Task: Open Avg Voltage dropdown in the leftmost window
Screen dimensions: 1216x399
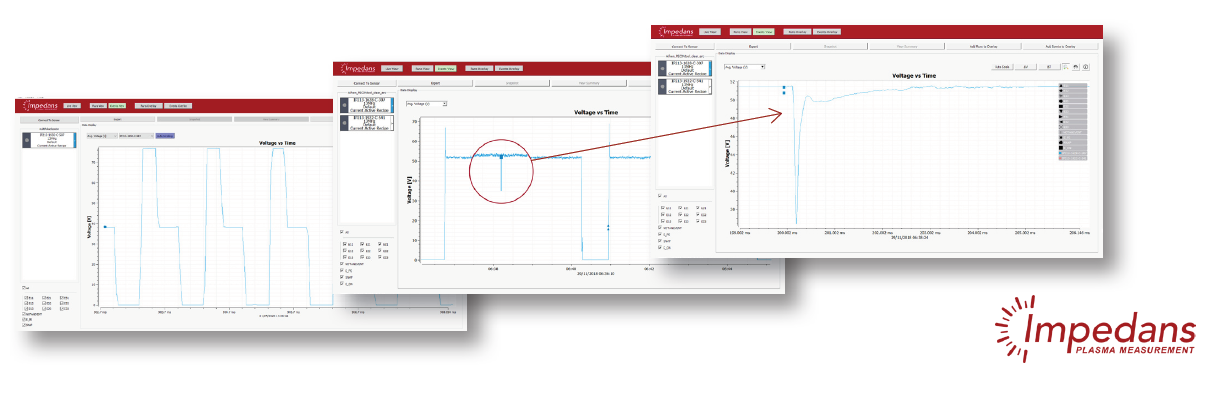Action: coord(101,136)
